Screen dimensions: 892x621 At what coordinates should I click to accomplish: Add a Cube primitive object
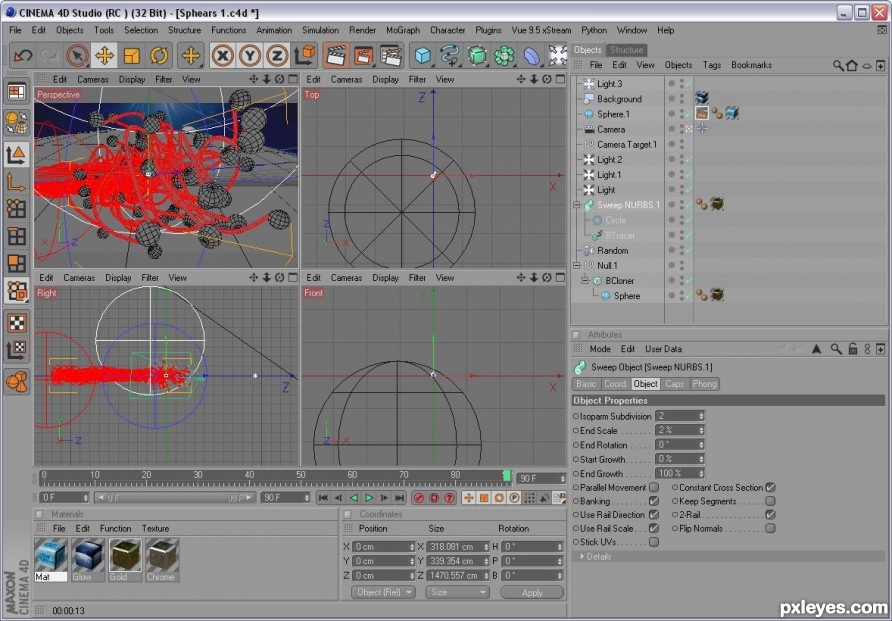tap(422, 56)
